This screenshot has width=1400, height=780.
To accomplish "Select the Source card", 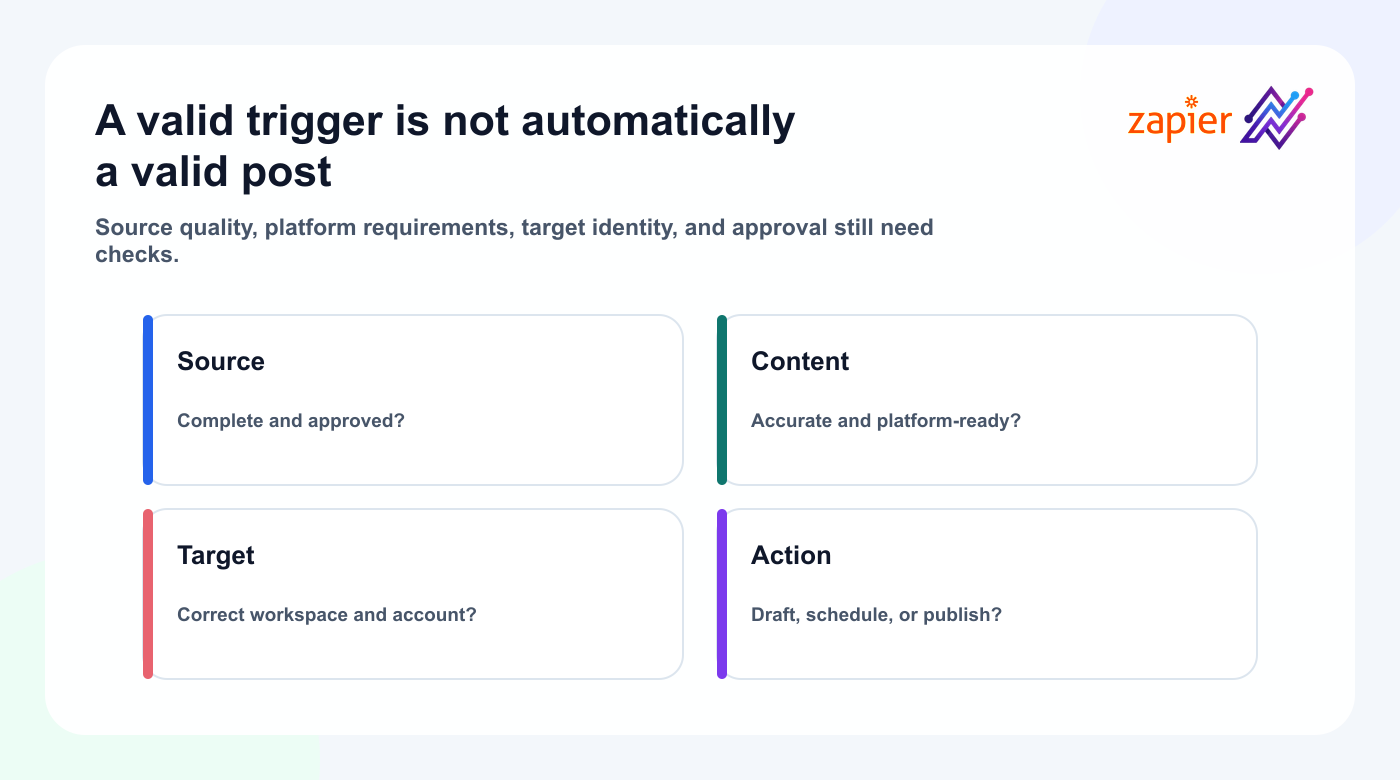I will [x=413, y=400].
